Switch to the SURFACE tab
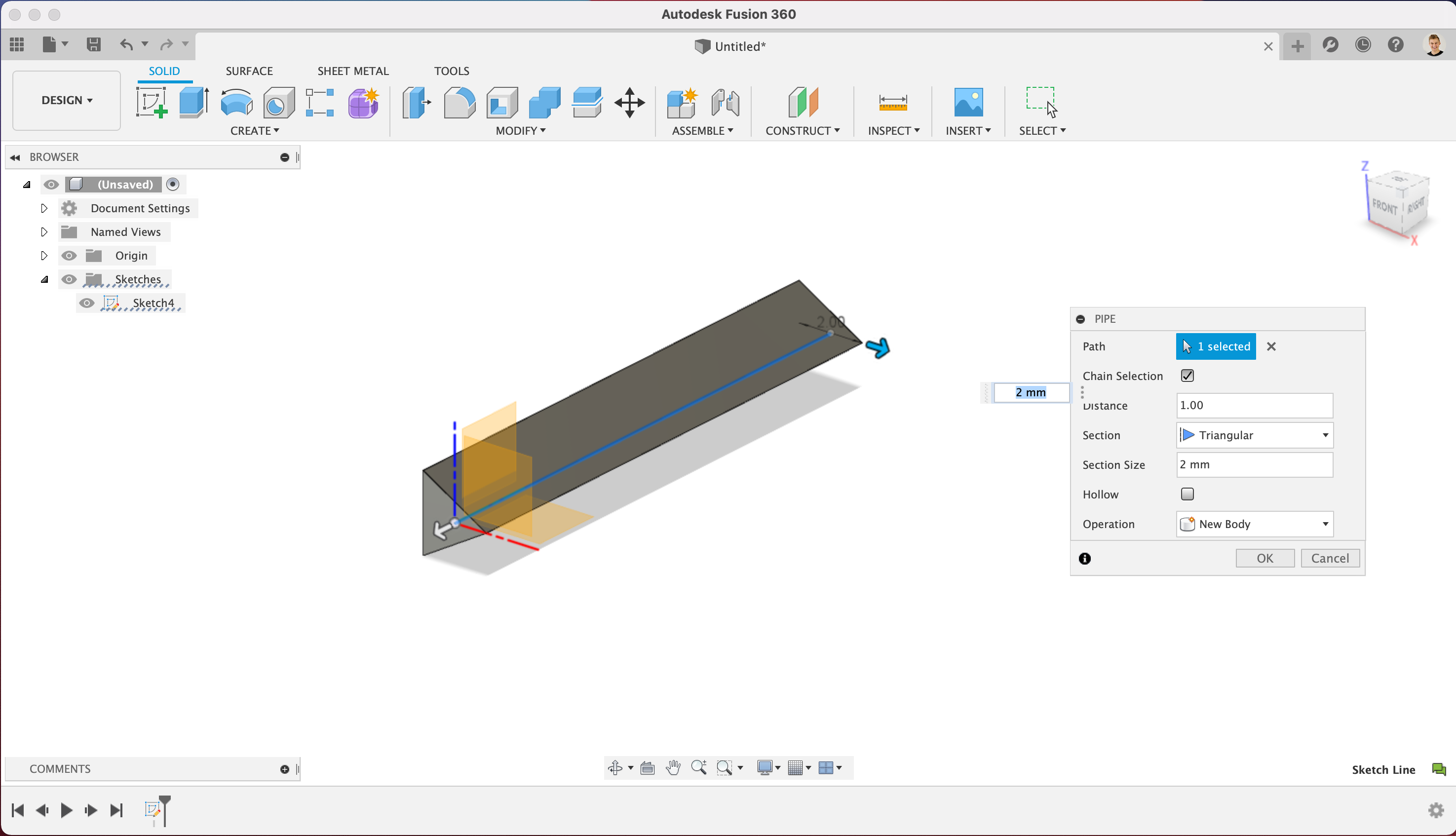Viewport: 1456px width, 836px height. click(249, 71)
